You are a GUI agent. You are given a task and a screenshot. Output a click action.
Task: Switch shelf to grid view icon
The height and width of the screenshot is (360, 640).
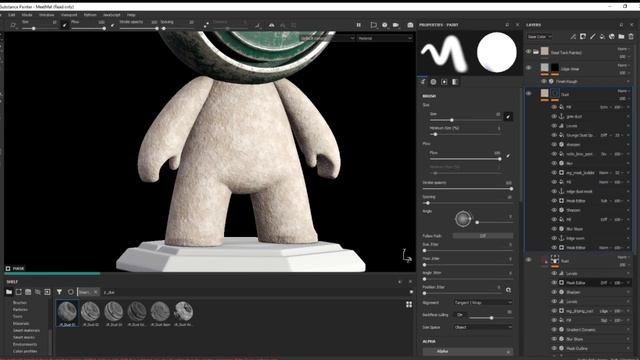[409, 304]
